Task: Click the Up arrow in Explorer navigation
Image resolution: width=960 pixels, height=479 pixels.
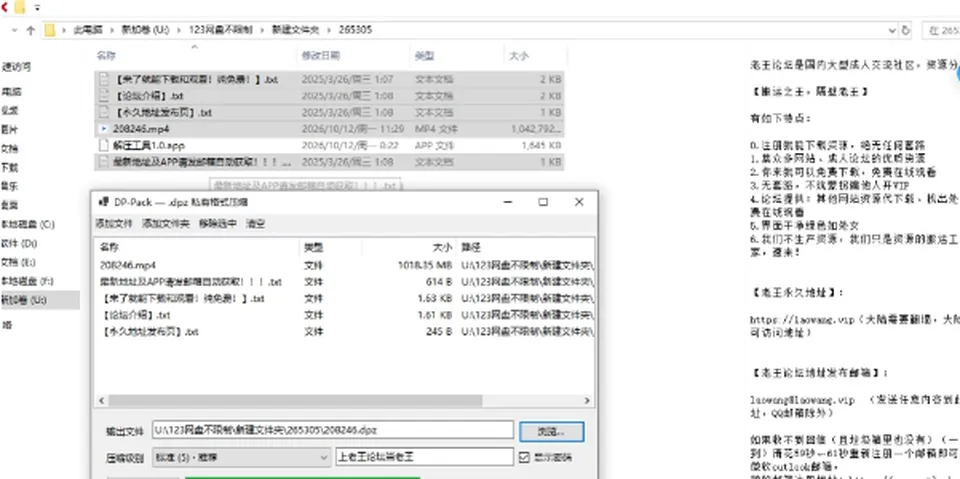Action: click(31, 30)
